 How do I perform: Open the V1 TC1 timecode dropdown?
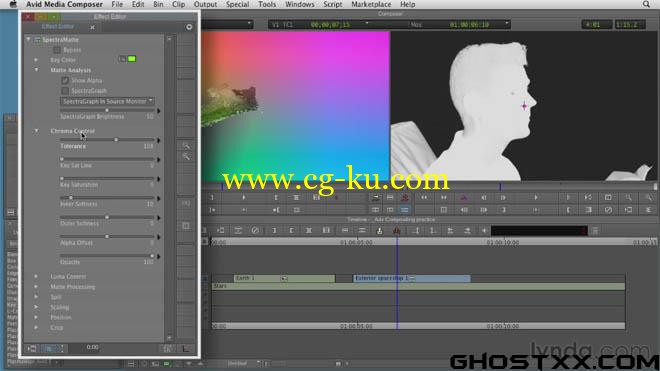pyautogui.click(x=367, y=24)
